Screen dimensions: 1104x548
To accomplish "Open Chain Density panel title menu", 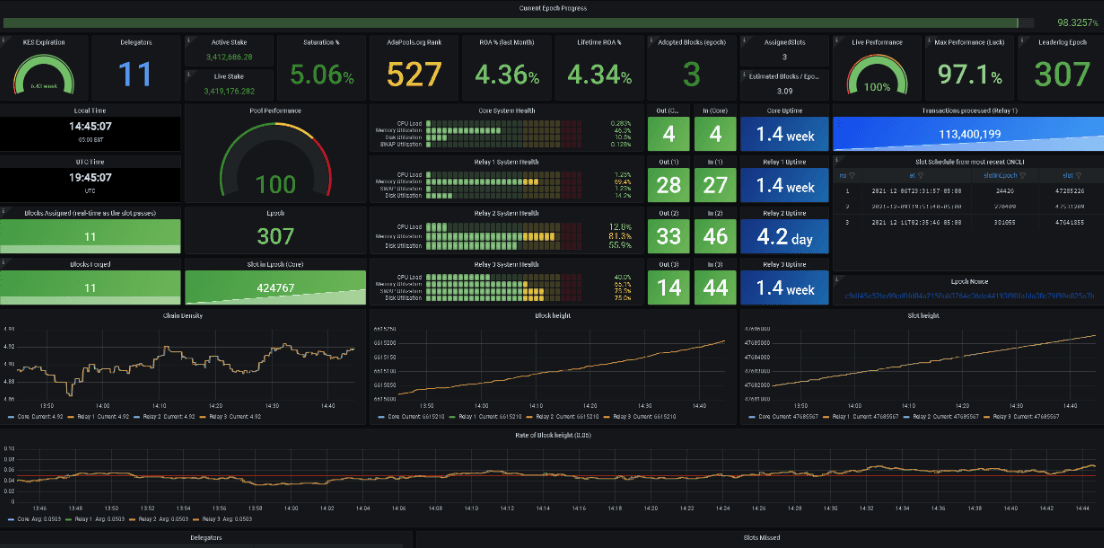I will point(183,316).
